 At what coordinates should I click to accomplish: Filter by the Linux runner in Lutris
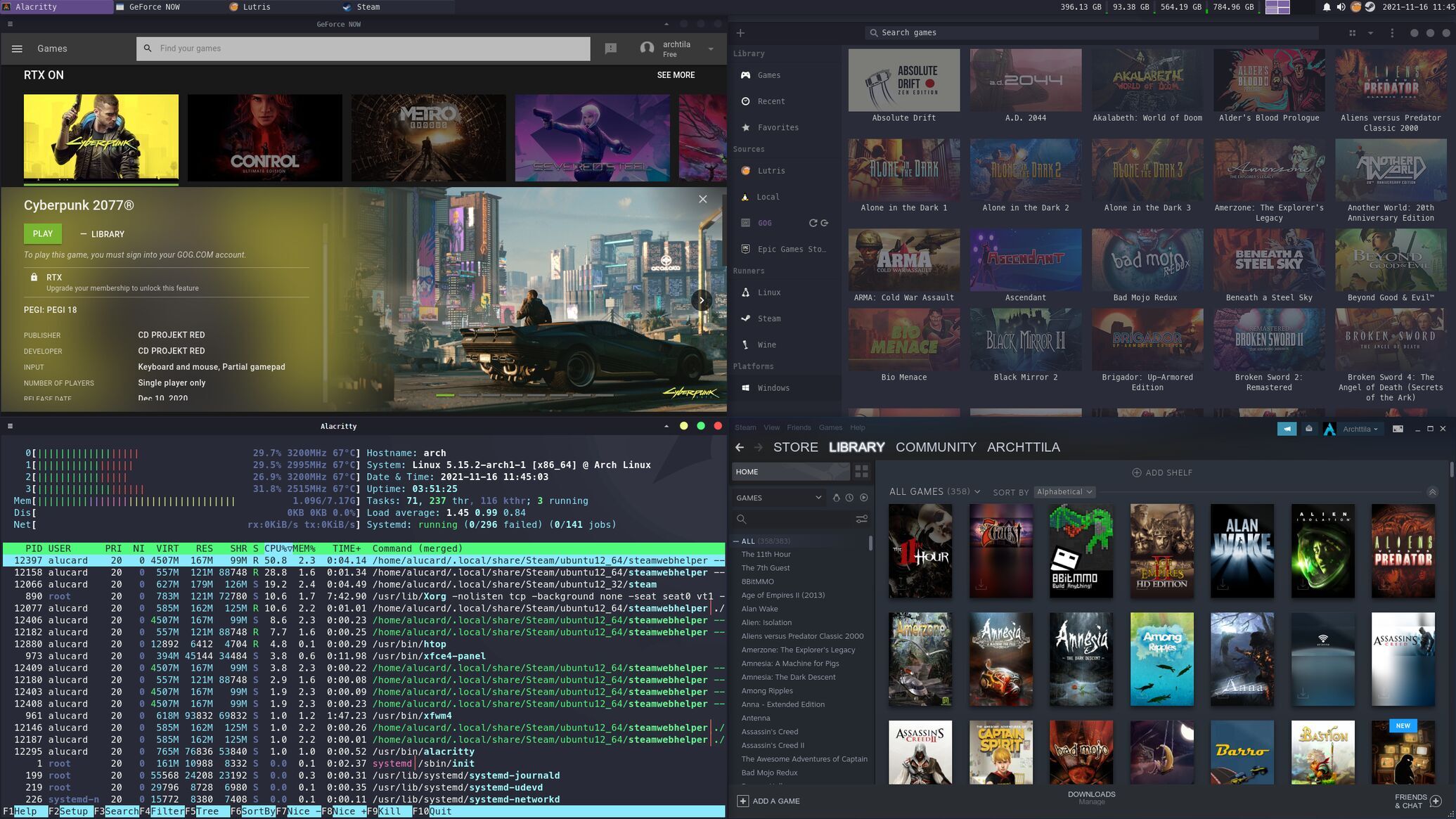[x=785, y=292]
